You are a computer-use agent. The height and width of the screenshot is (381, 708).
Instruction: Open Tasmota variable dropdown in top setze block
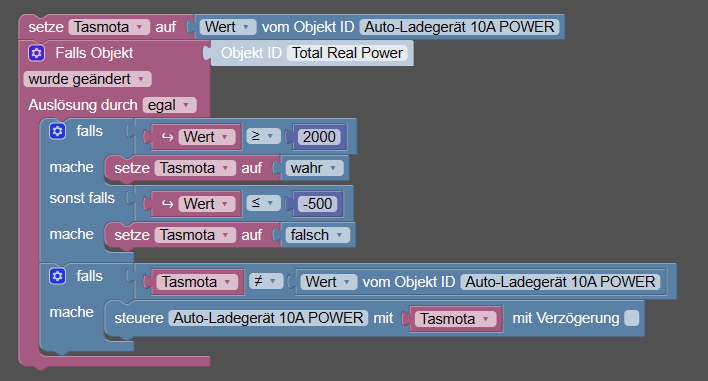(109, 27)
